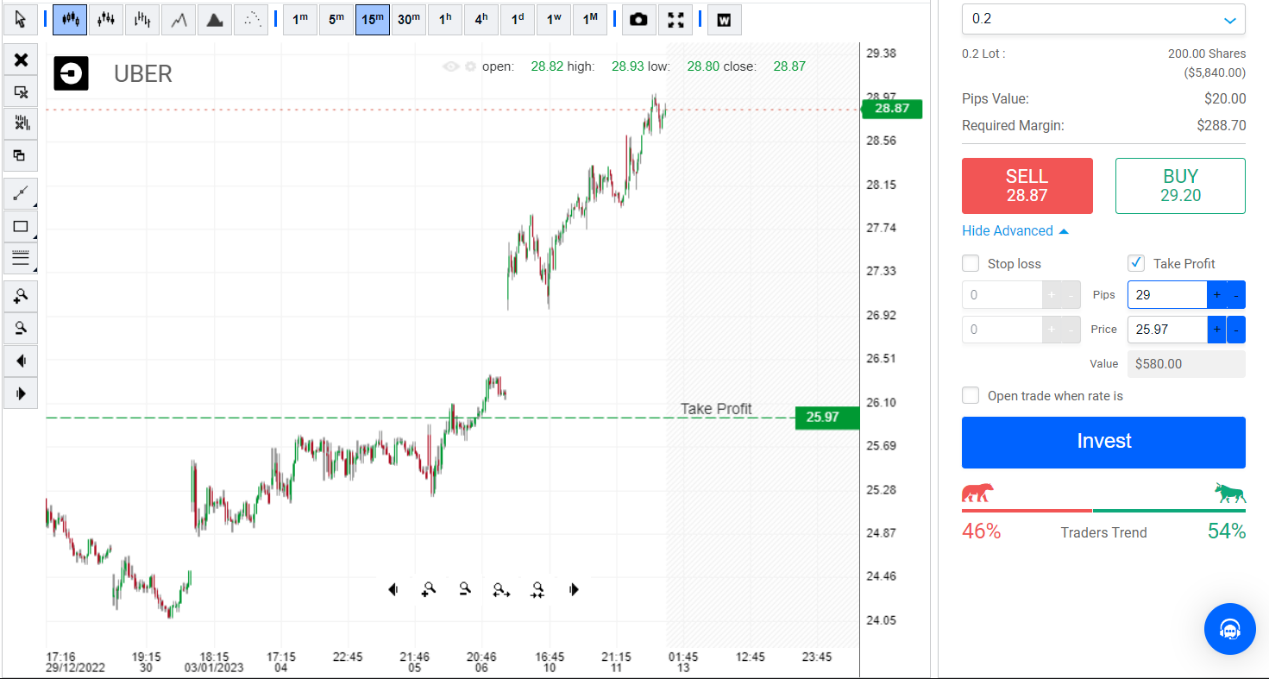Open the line drawing tool menu
This screenshot has height=679, width=1269.
20,194
